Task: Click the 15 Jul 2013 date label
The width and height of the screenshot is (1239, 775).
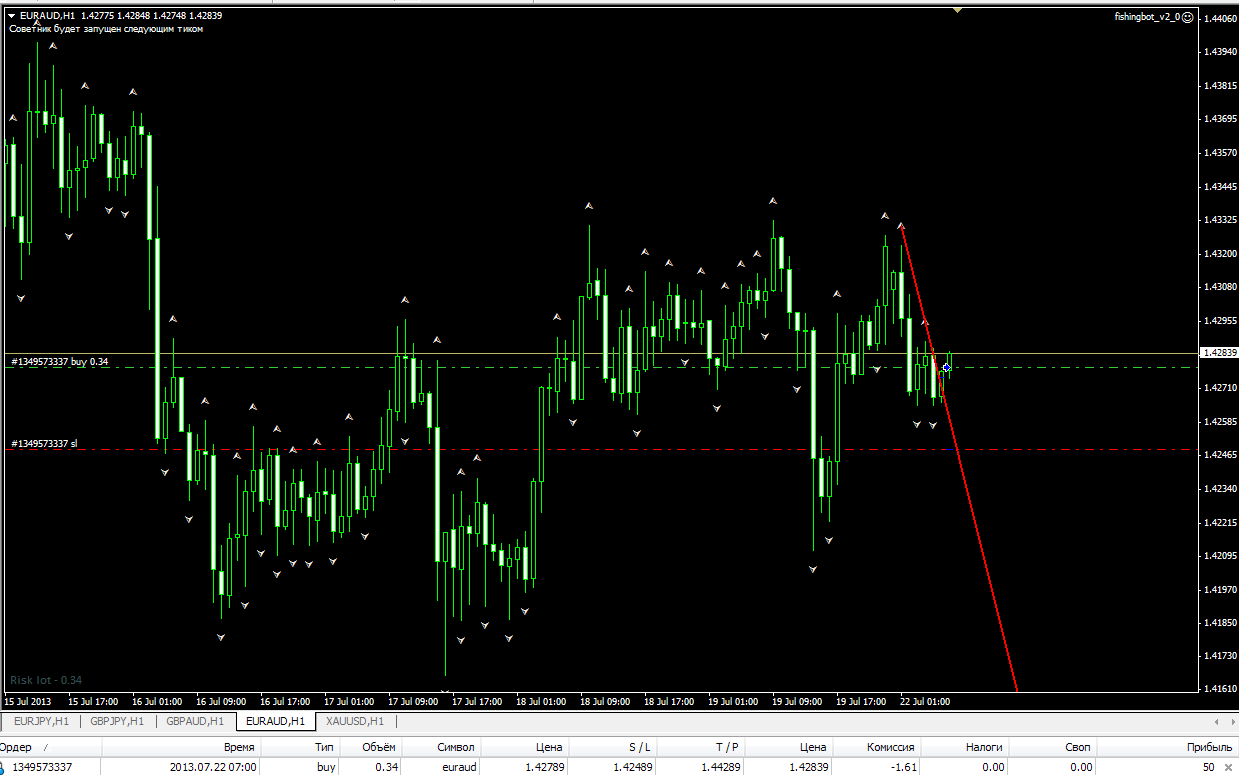Action: tap(28, 701)
